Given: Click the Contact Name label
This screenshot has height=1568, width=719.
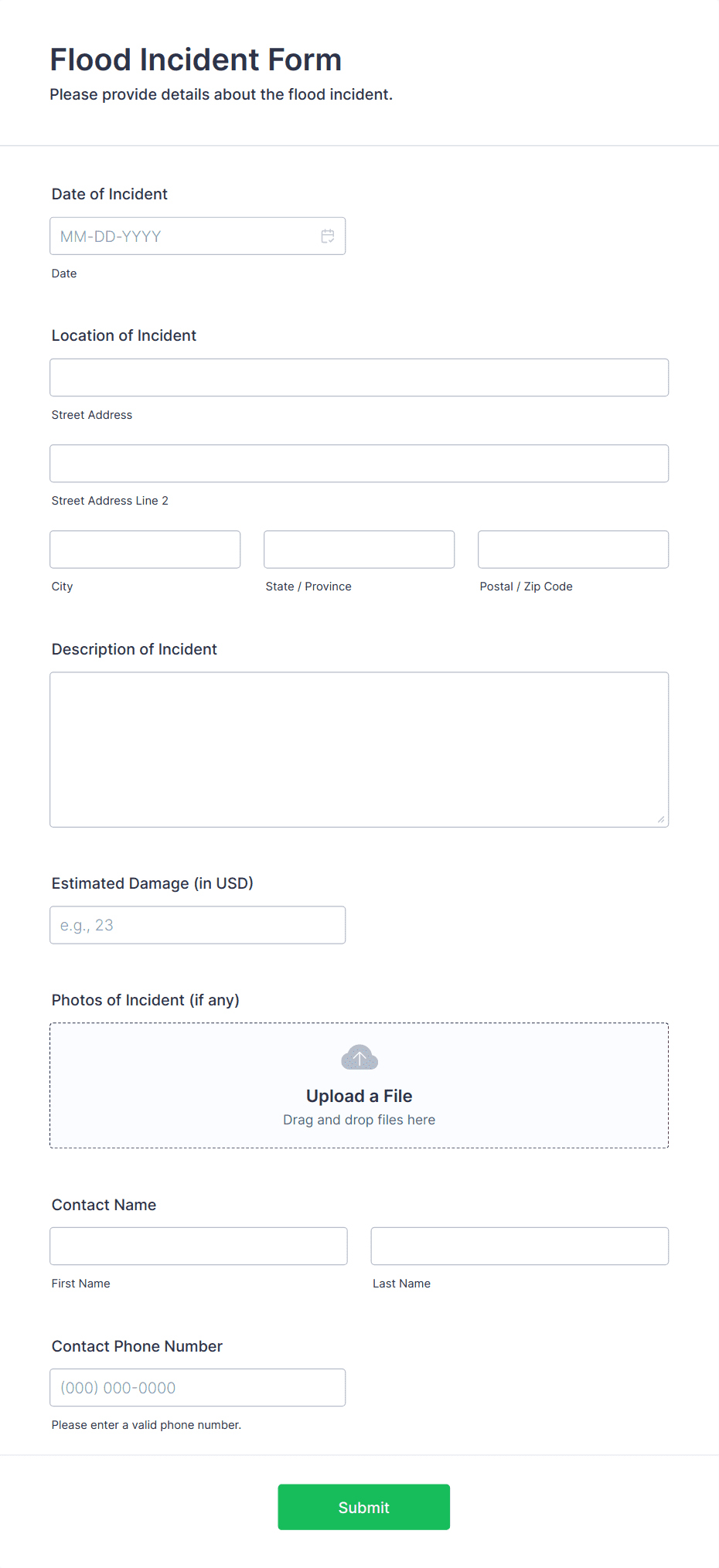Looking at the screenshot, I should tap(104, 1205).
